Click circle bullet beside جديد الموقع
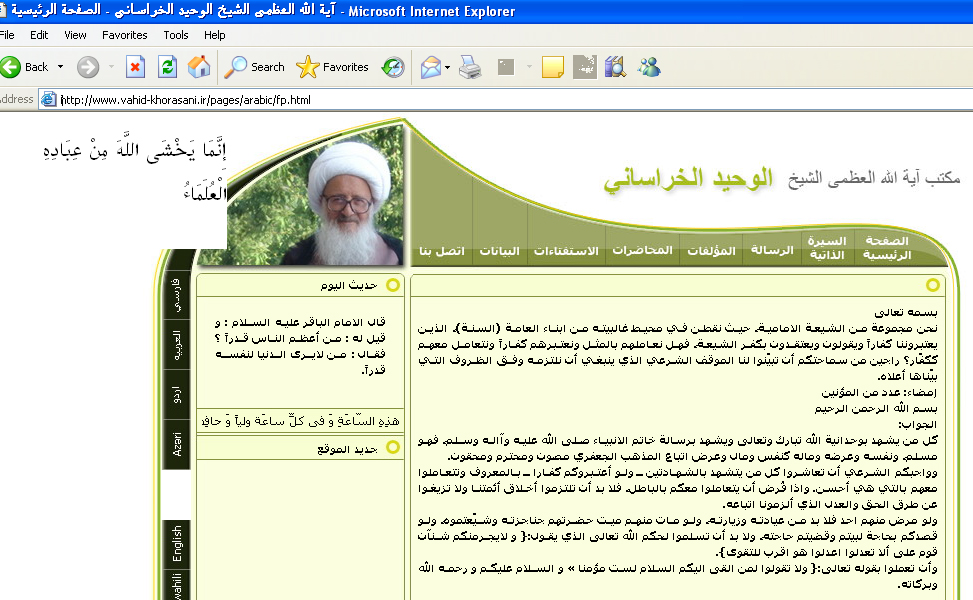 [x=393, y=447]
